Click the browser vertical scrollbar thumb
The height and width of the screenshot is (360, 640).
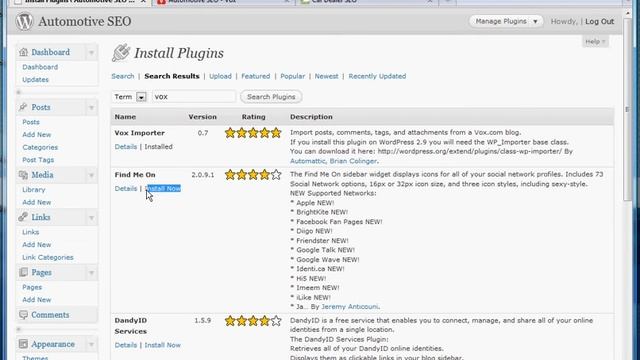coord(627,110)
